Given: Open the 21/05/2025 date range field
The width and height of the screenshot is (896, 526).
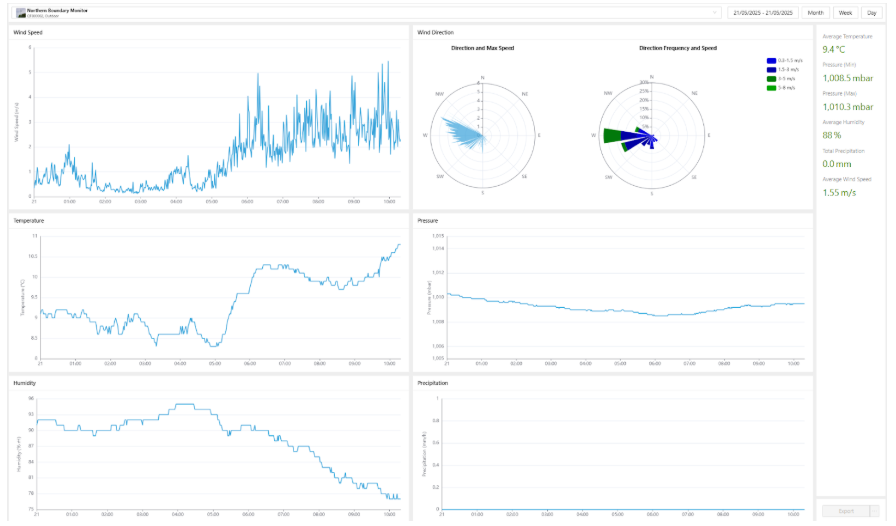Looking at the screenshot, I should tap(763, 13).
